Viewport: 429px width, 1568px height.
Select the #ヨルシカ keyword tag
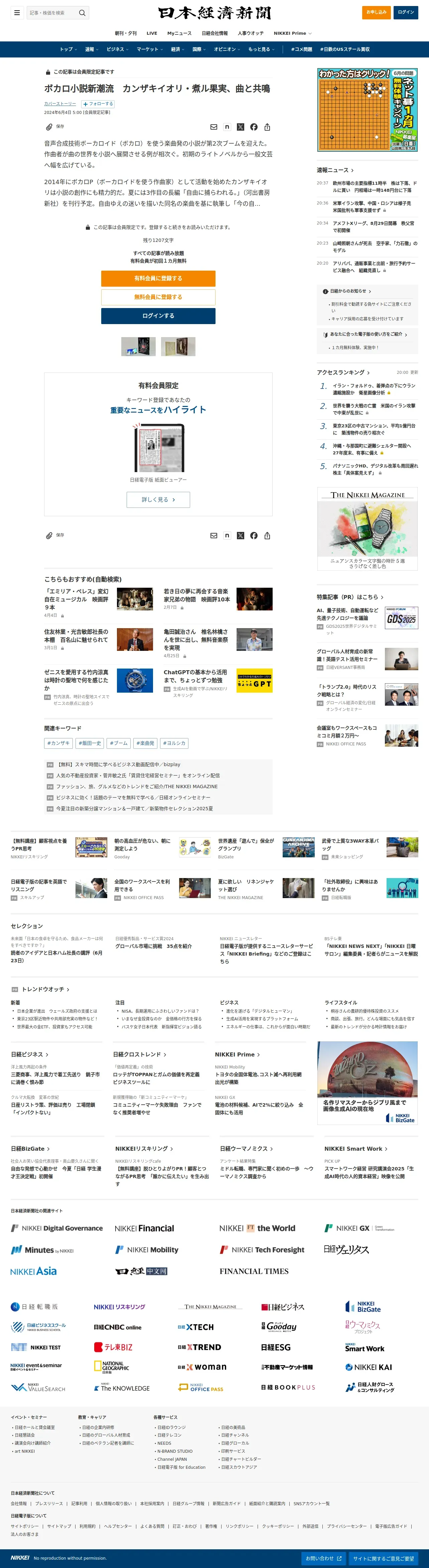tap(174, 743)
